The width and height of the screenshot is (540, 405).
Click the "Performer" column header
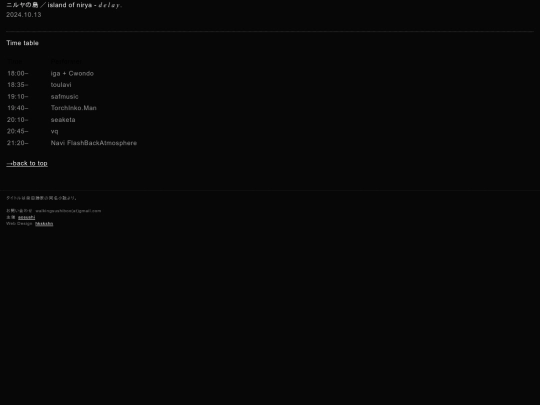point(66,62)
